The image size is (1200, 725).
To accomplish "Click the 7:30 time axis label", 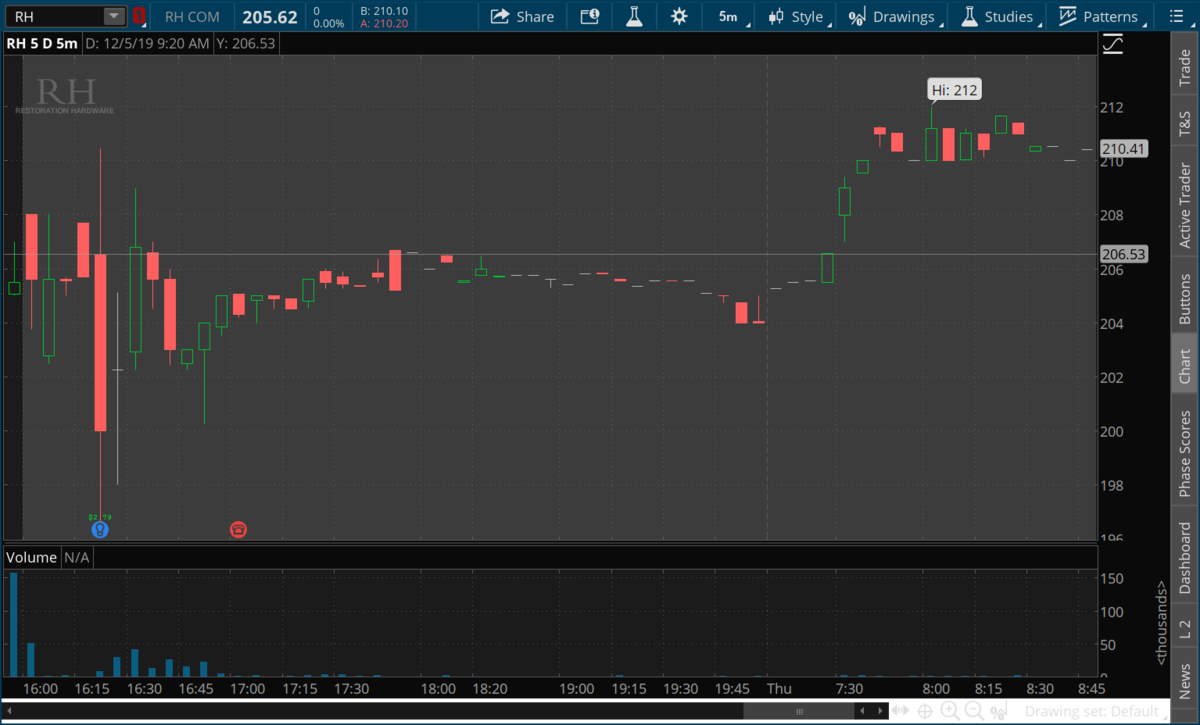I will pos(848,689).
